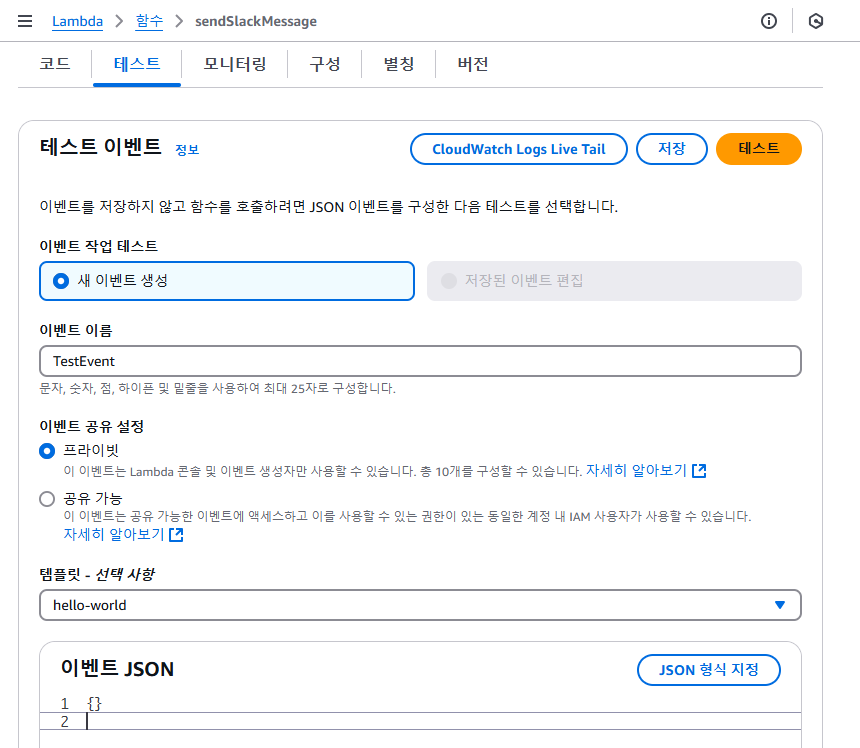Switch to the 모니터링 tab
860x748 pixels.
235,64
